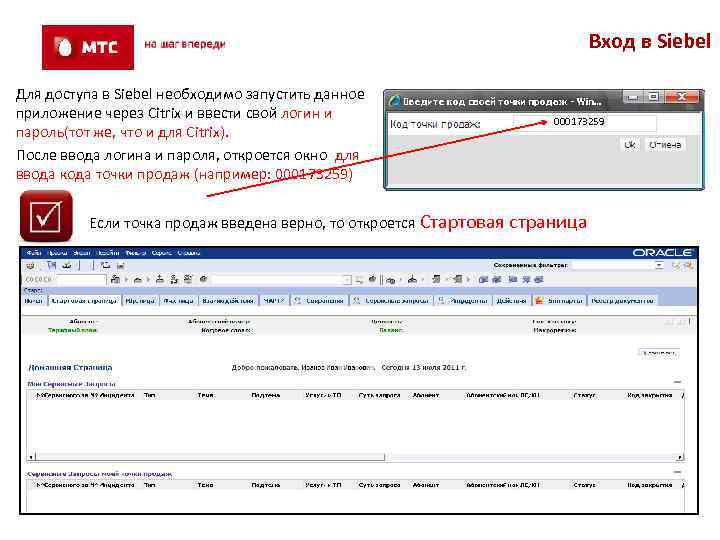The height and width of the screenshot is (540, 720).
Task: Click the MTS egg logo
Action: pyautogui.click(x=64, y=47)
